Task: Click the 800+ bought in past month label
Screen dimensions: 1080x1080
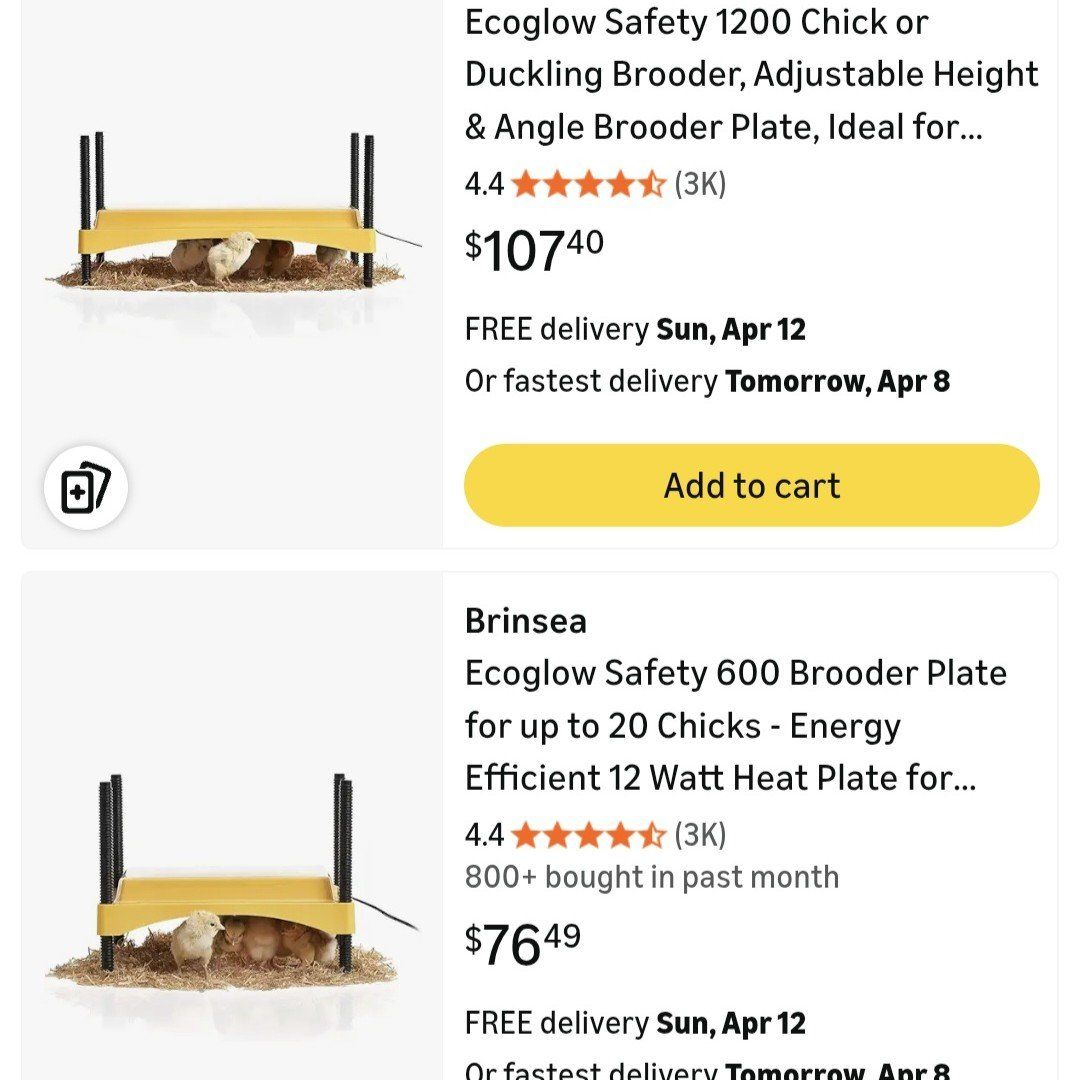Action: (652, 877)
